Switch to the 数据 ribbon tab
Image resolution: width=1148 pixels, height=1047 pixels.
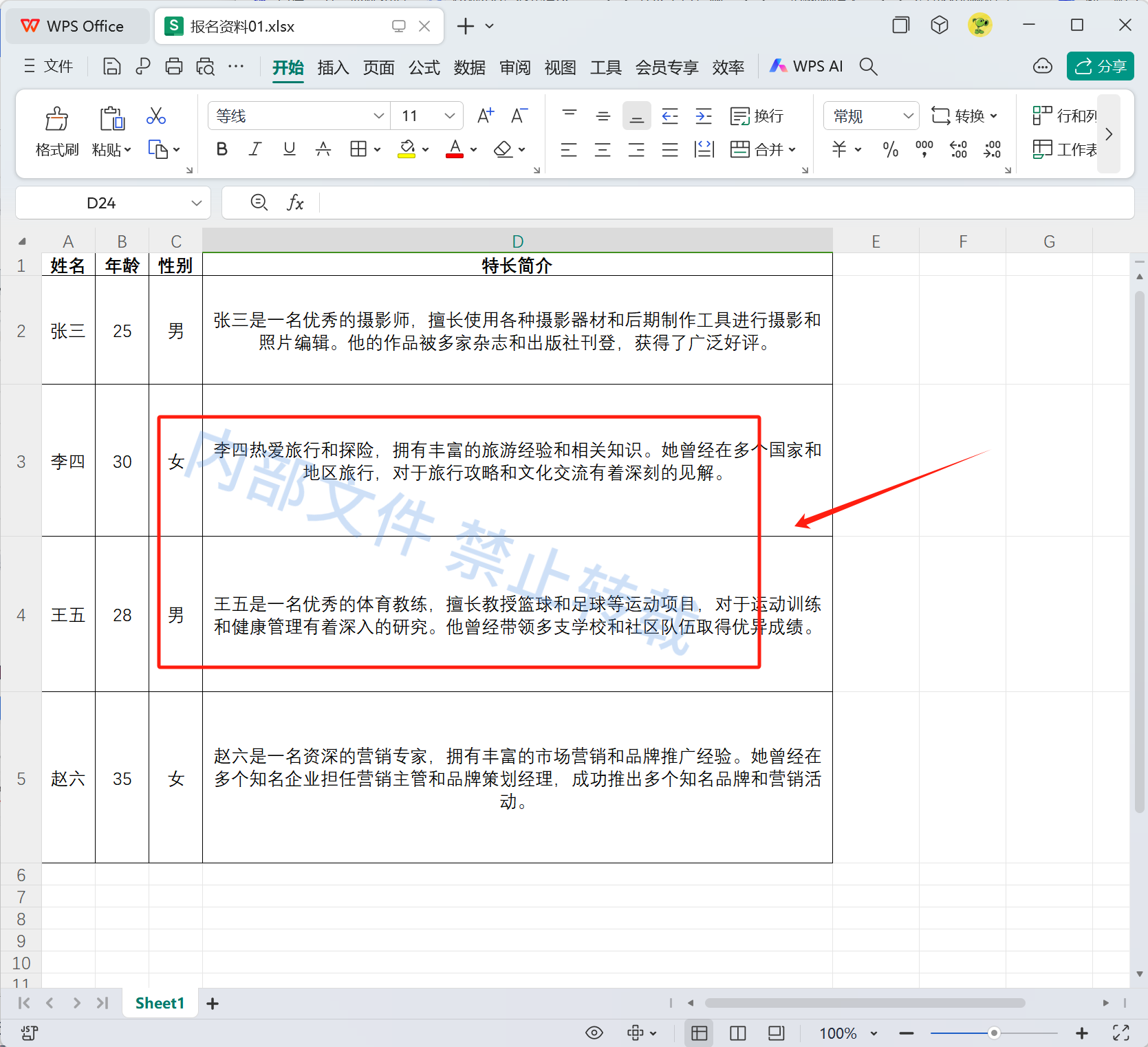pyautogui.click(x=470, y=67)
